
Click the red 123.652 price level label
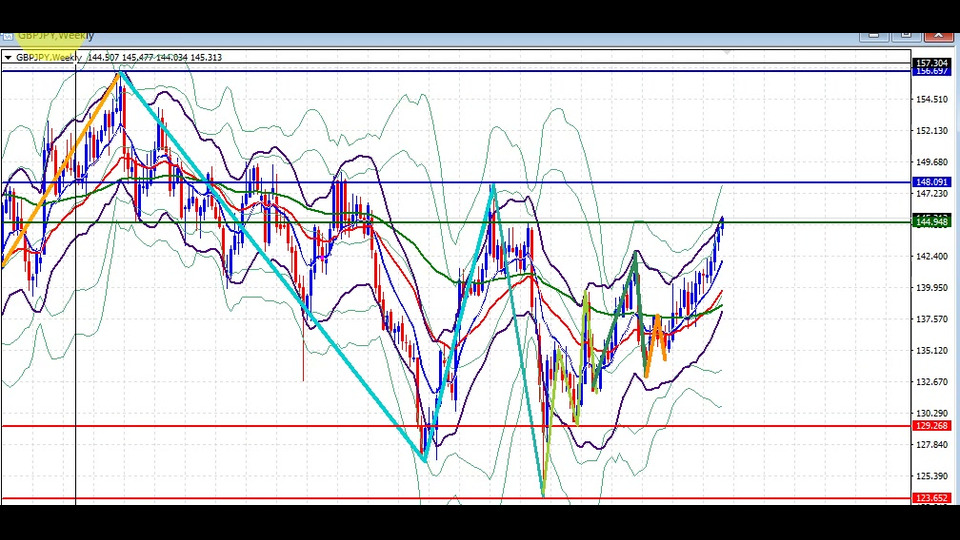click(x=932, y=498)
